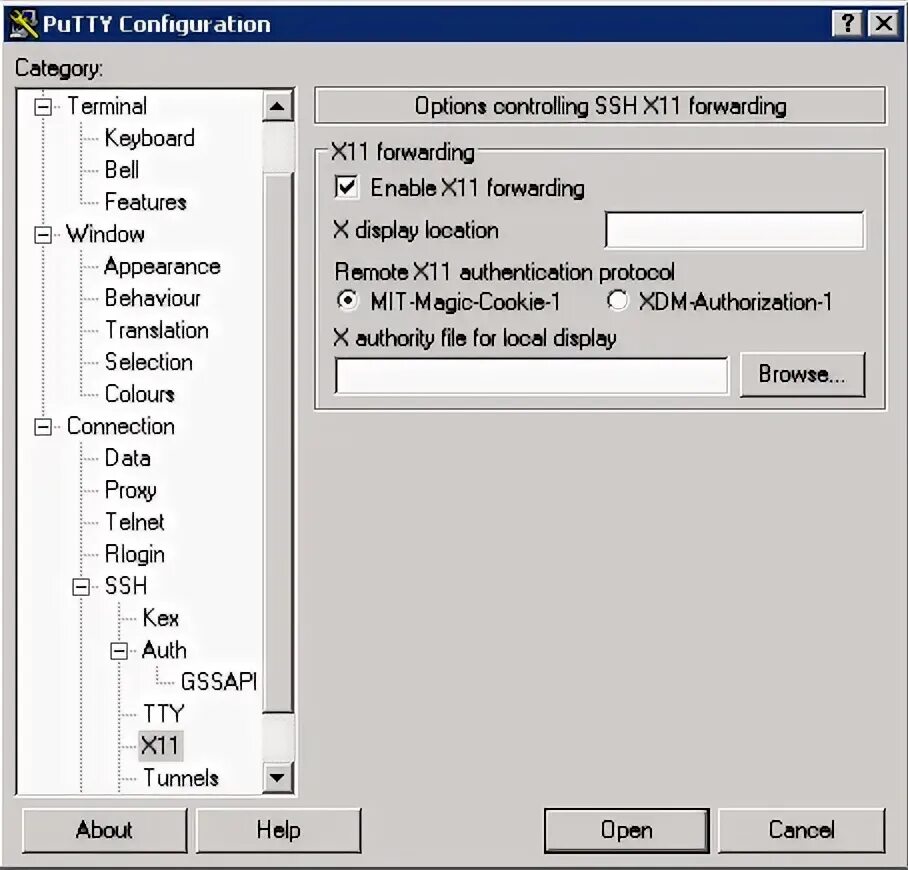Open Translation settings
Viewport: 908px width, 870px height.
pos(157,330)
